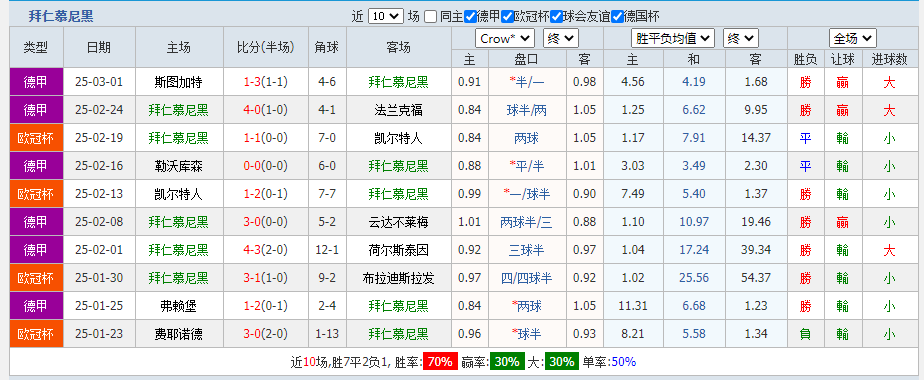
Task: Open the 1-3(1-1) score in 斯图加特 row
Action: click(266, 82)
